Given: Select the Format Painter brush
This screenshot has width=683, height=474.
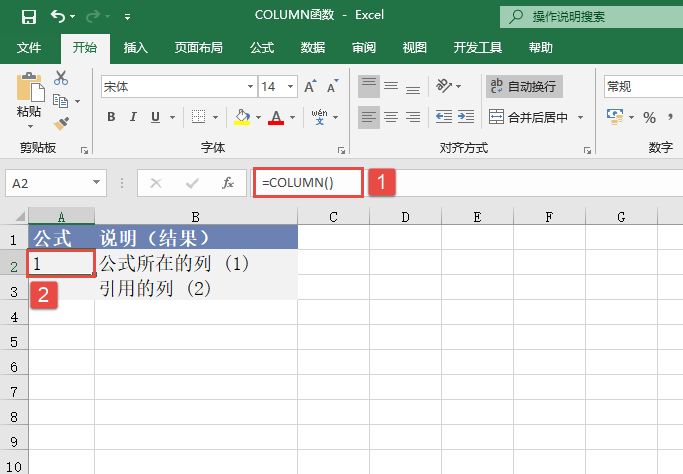Looking at the screenshot, I should coord(61,124).
